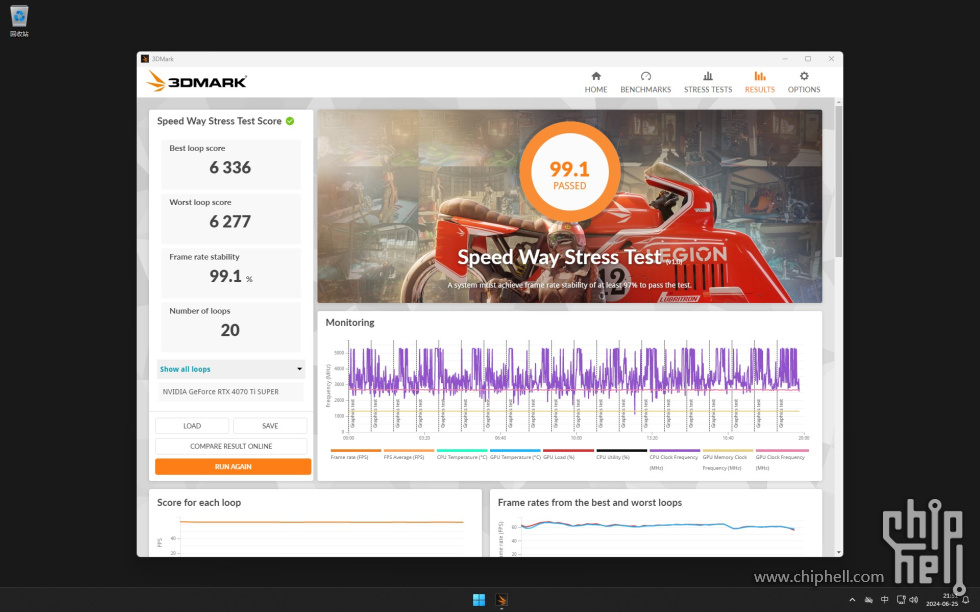Screen dimensions: 980x612
Task: Click the 3DMark logo in the header
Action: pos(196,81)
